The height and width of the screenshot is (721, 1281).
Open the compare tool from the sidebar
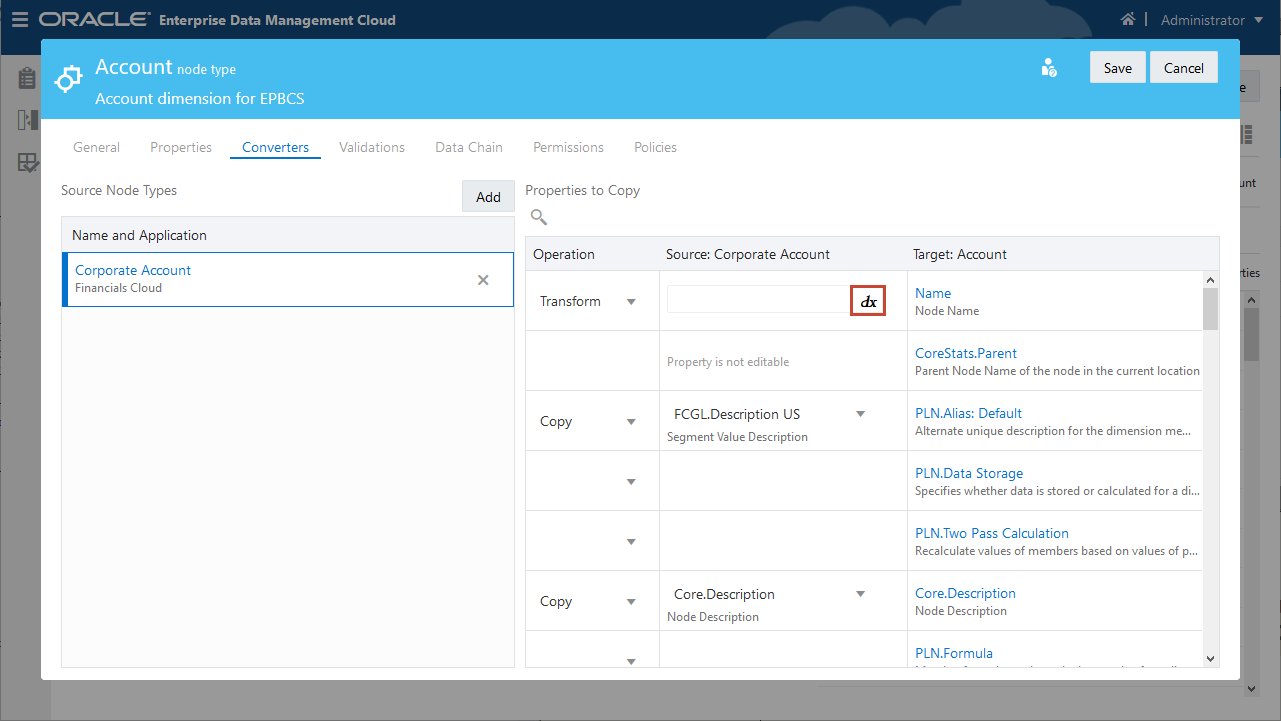click(26, 119)
